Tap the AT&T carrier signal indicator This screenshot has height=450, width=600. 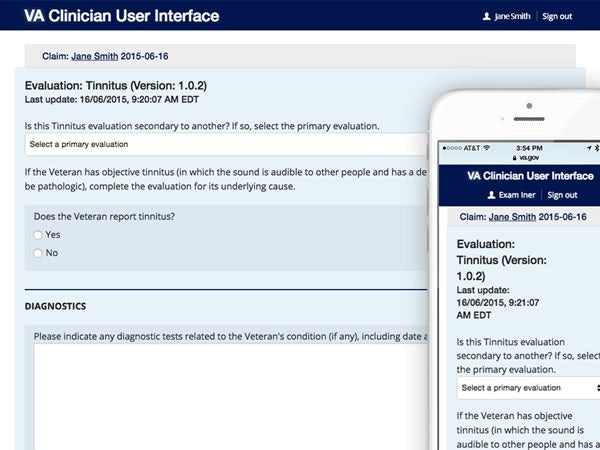461,148
